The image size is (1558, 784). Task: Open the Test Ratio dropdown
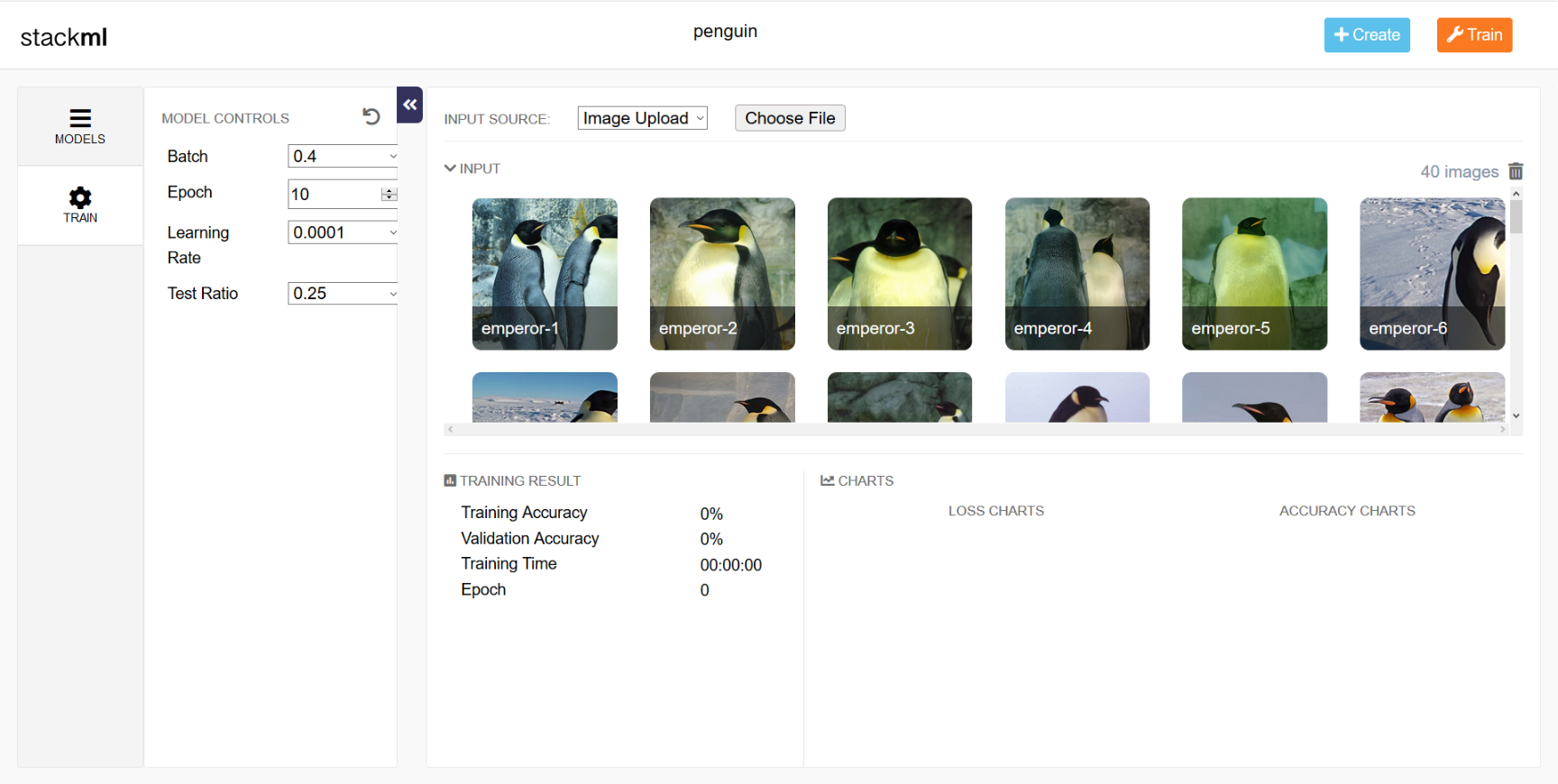click(x=344, y=293)
